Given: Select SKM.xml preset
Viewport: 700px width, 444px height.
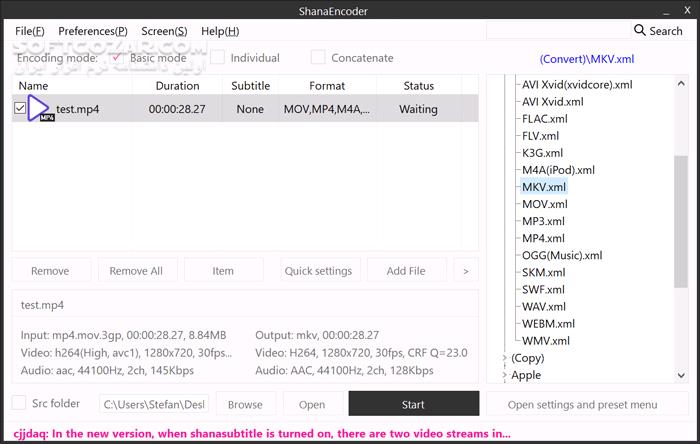Looking at the screenshot, I should pyautogui.click(x=543, y=272).
